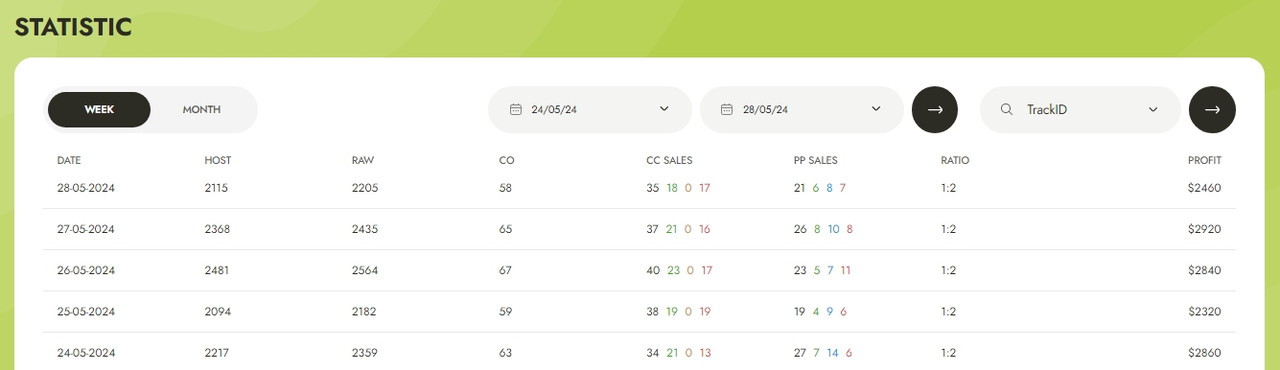Click the PP SALES column header
Viewport: 1280px width, 370px height.
point(816,160)
